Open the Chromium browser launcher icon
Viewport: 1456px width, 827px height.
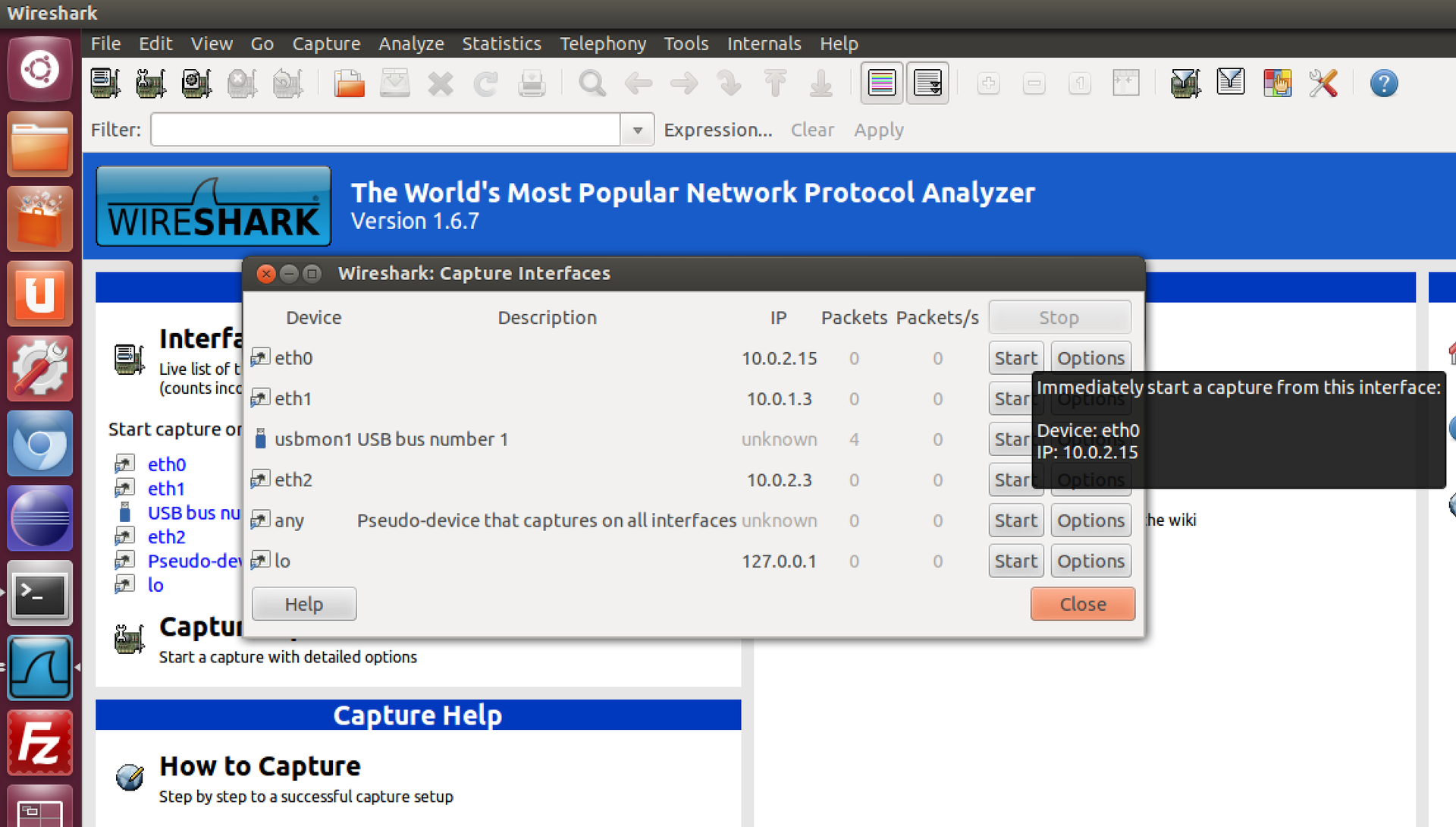tap(39, 444)
